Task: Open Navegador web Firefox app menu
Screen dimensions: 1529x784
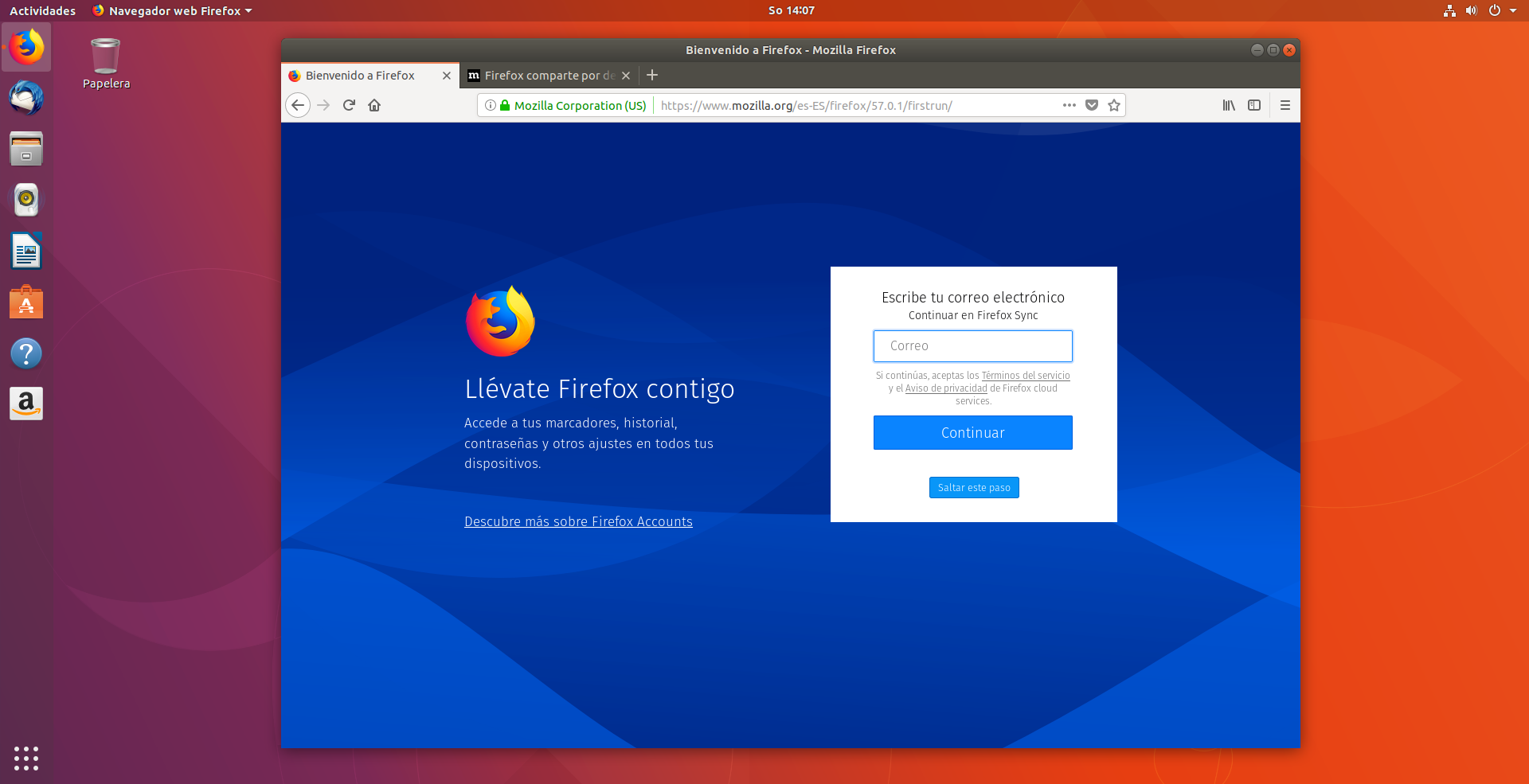Action: pyautogui.click(x=172, y=10)
